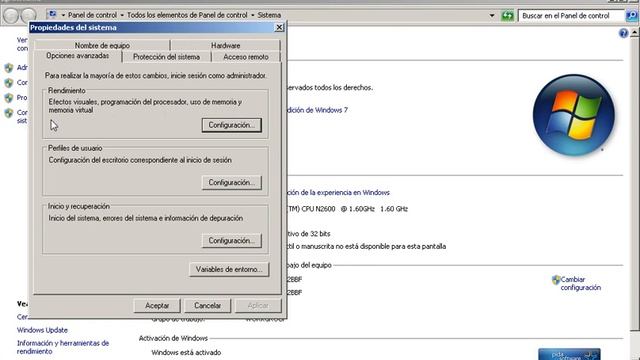Focus Buscar en el Panel de control field
This screenshot has width=640, height=360.
point(571,16)
